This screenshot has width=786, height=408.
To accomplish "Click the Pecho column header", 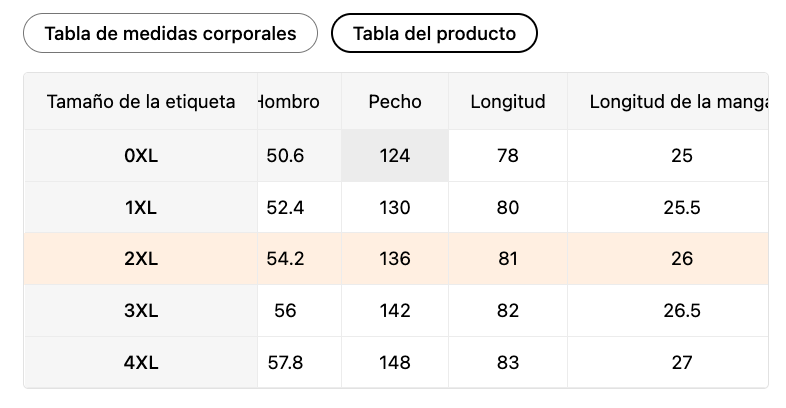I will 395,102.
